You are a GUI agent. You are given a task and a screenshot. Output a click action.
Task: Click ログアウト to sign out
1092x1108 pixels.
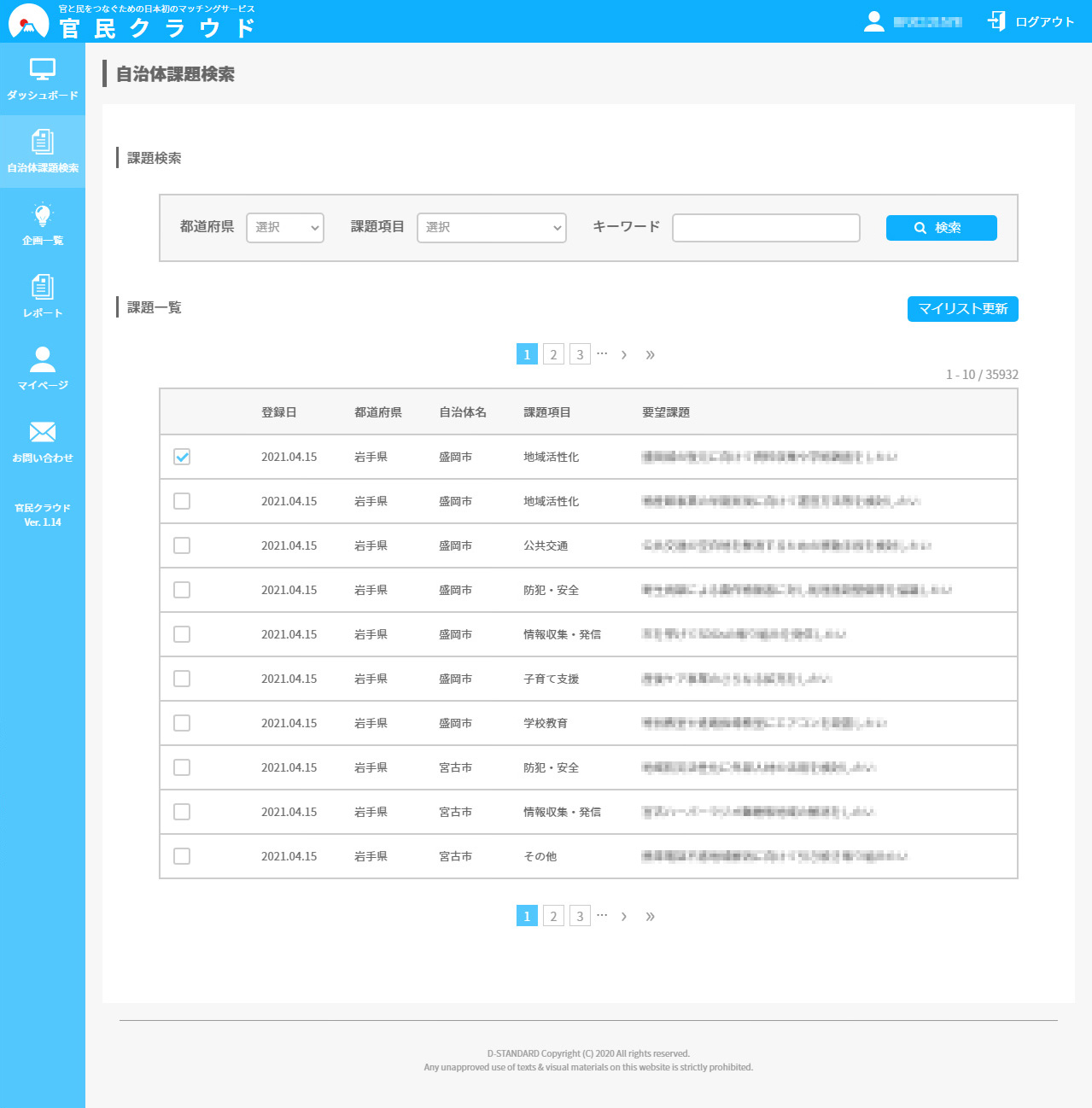click(1031, 21)
